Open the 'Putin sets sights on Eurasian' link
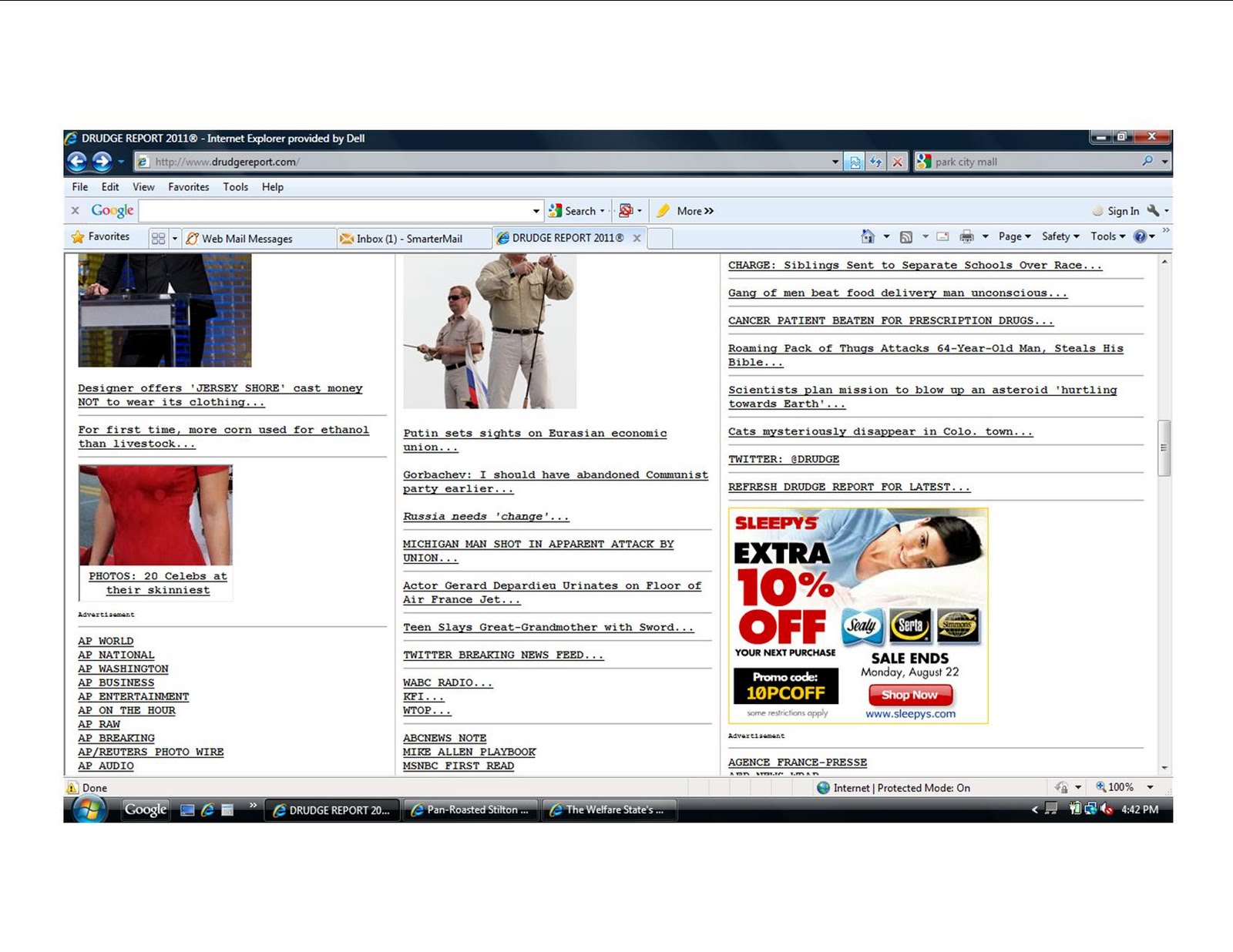Image resolution: width=1233 pixels, height=952 pixels. [535, 440]
